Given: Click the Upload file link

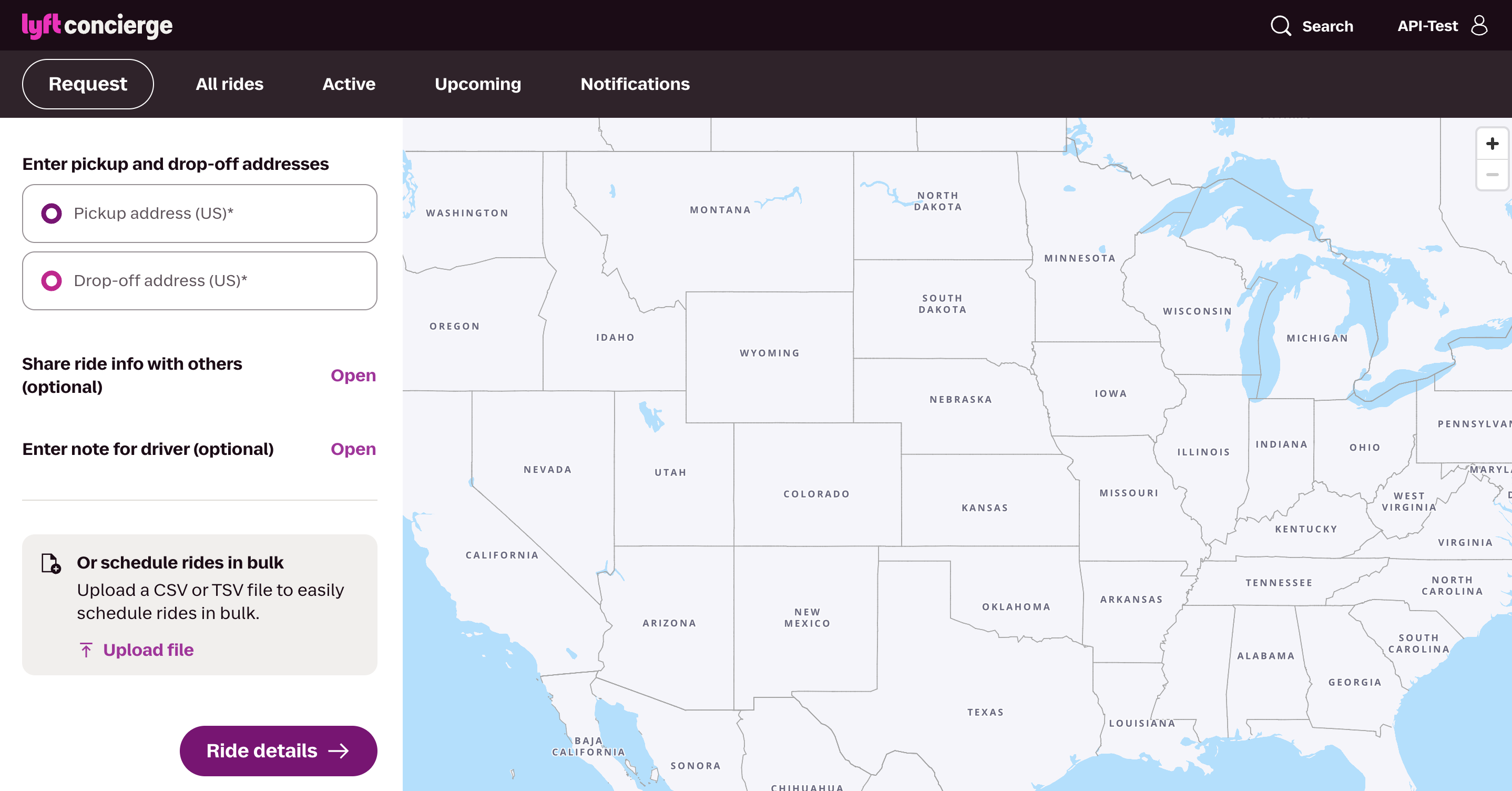Looking at the screenshot, I should click(x=148, y=650).
